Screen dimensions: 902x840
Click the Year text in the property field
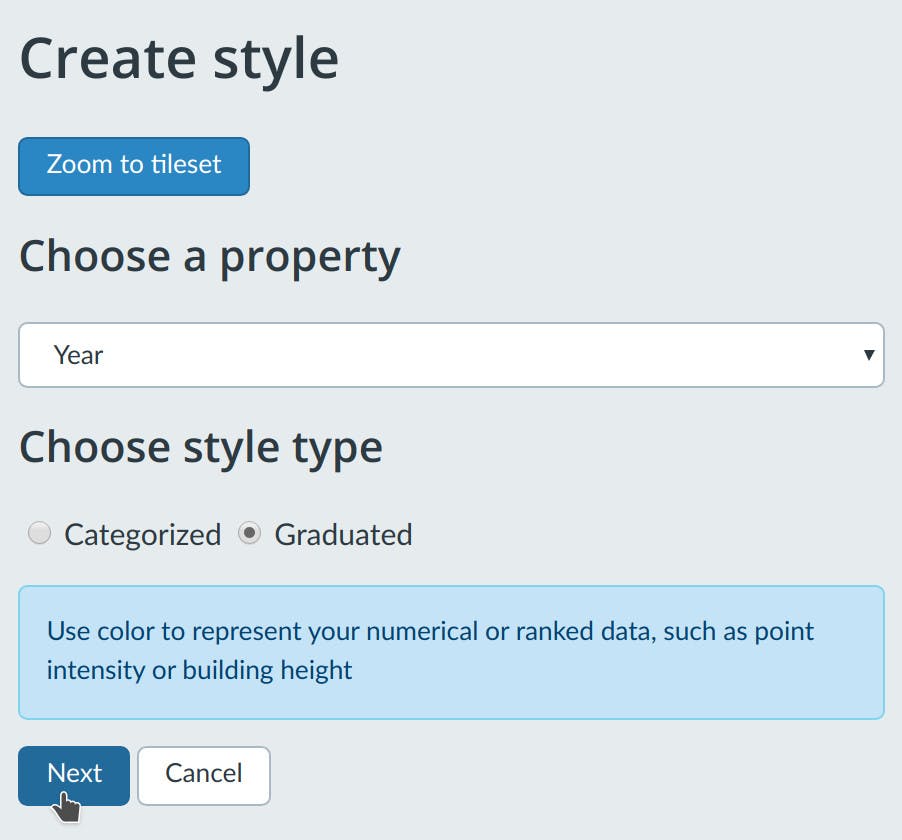point(79,355)
